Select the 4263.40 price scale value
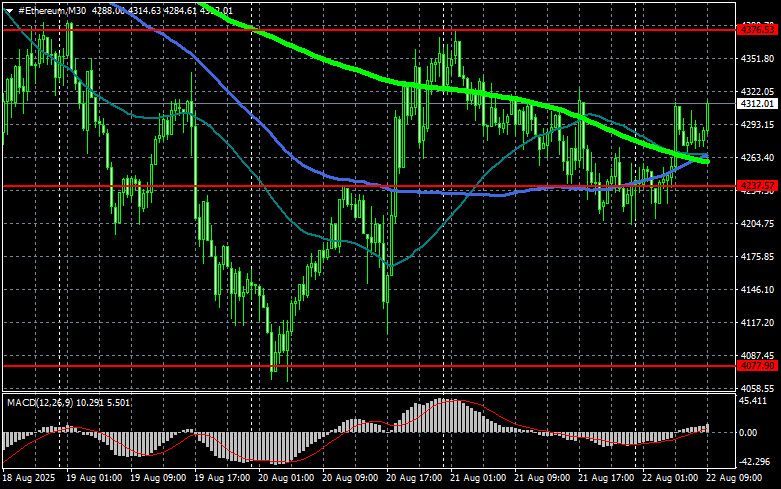 pos(758,157)
